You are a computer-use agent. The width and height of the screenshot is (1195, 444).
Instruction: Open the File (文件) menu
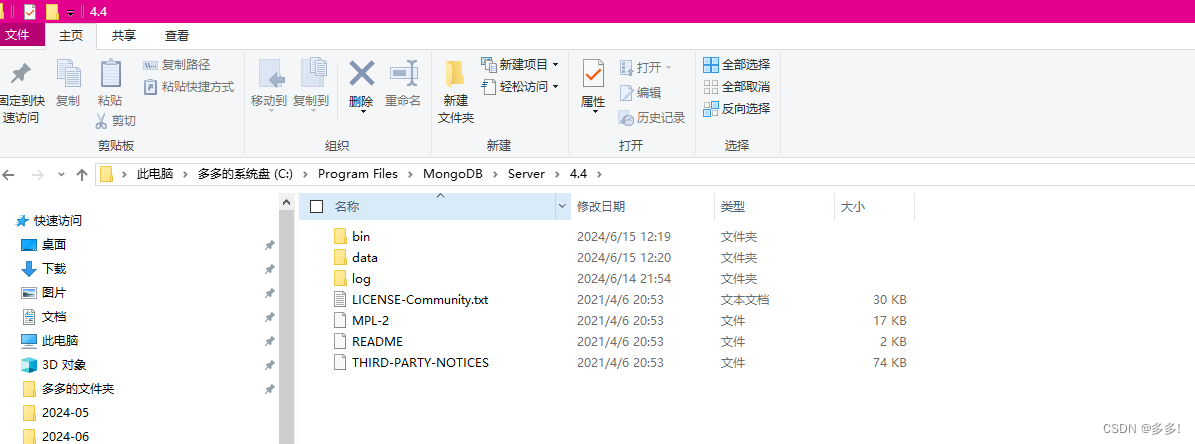tap(17, 35)
